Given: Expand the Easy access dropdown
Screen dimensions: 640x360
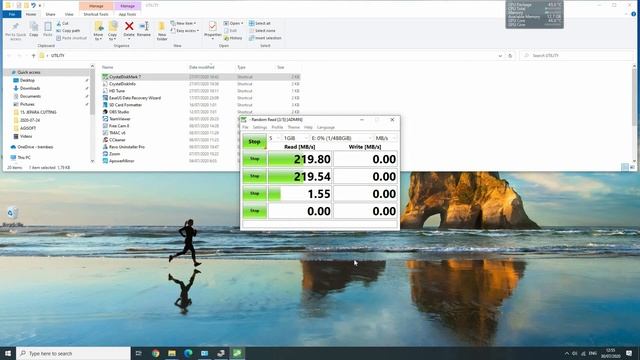Looking at the screenshot, I should coord(185,31).
